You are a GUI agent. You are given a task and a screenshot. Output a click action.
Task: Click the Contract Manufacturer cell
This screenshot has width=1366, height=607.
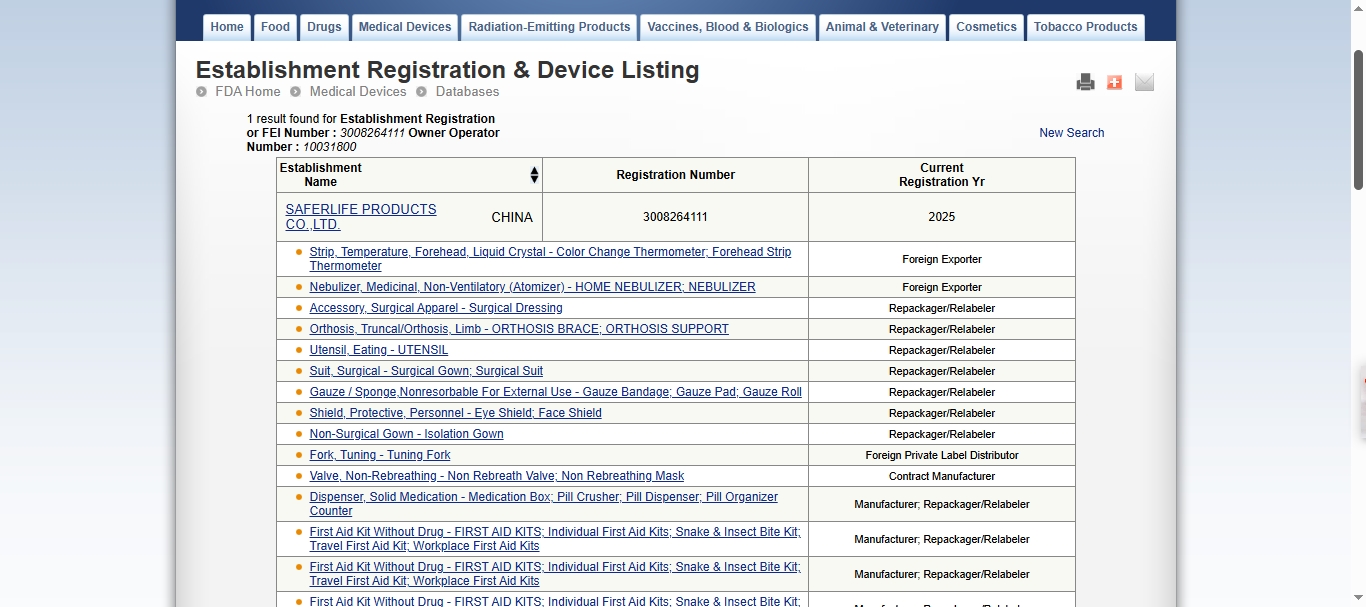click(x=941, y=476)
